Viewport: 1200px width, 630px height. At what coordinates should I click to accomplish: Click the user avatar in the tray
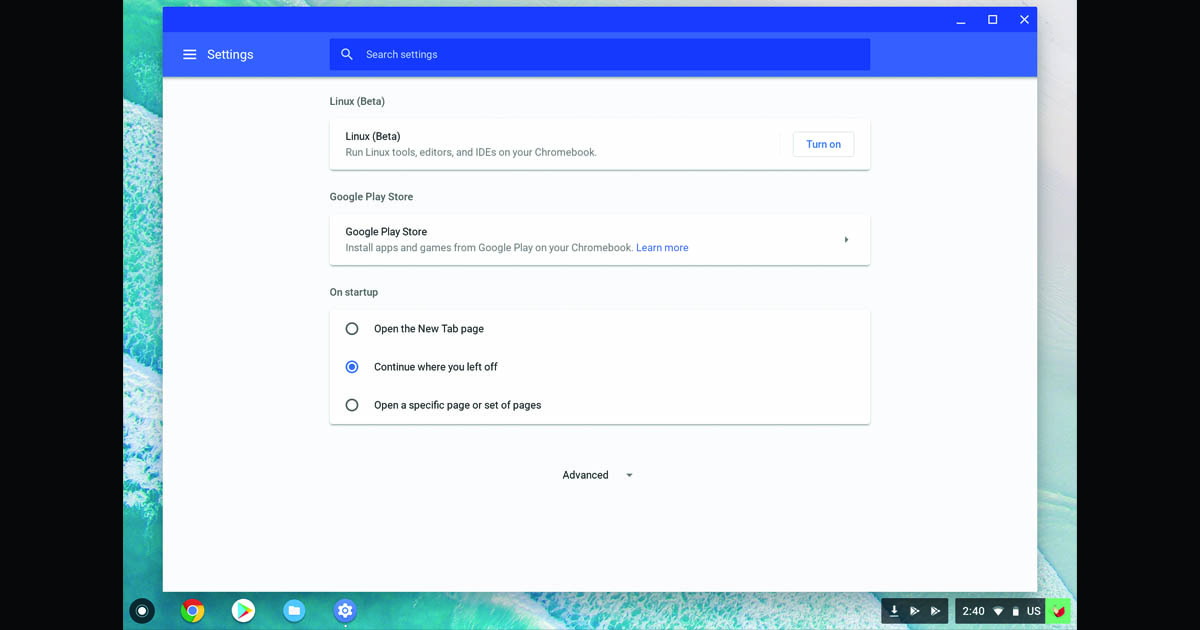1058,611
